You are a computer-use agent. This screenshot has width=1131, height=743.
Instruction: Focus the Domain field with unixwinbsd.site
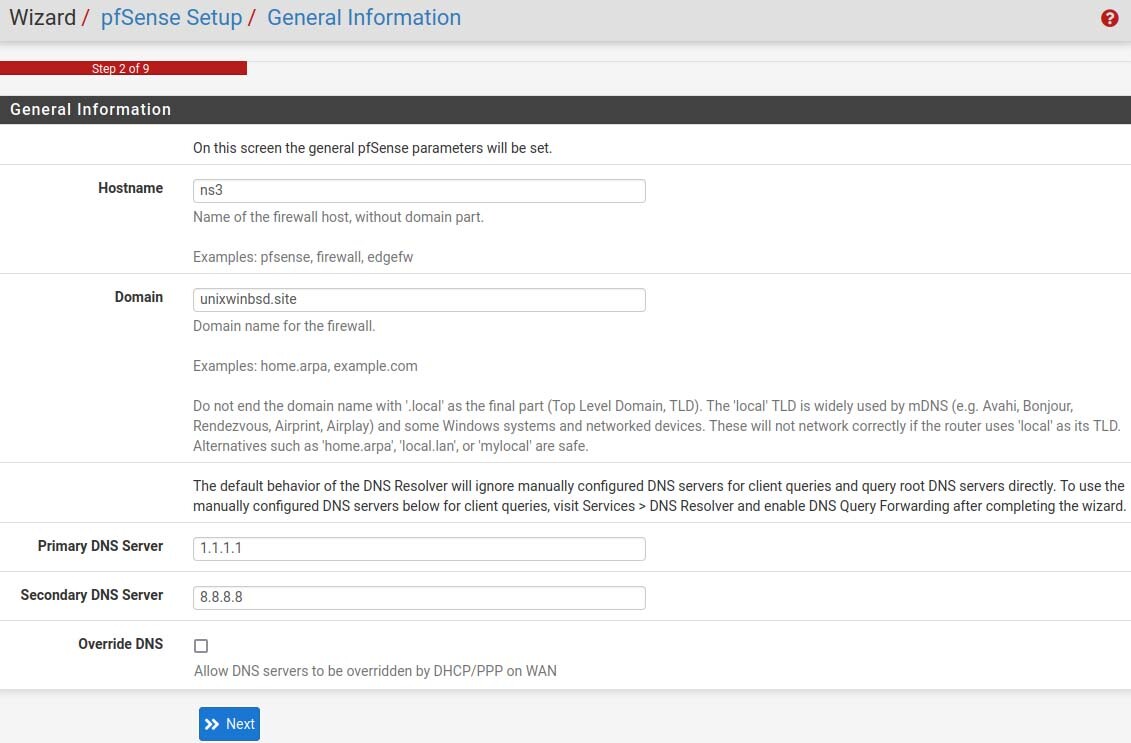[419, 299]
